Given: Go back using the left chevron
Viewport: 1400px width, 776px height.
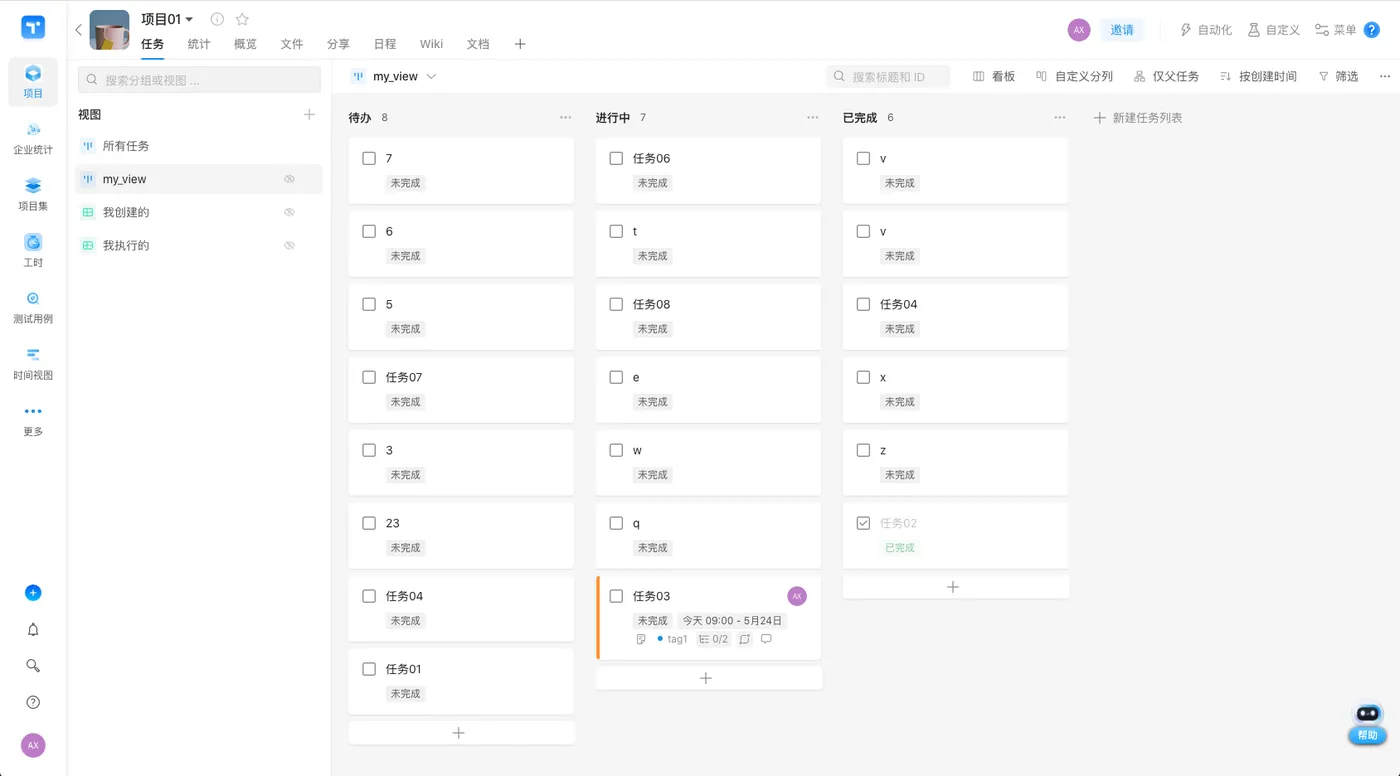Looking at the screenshot, I should (79, 30).
